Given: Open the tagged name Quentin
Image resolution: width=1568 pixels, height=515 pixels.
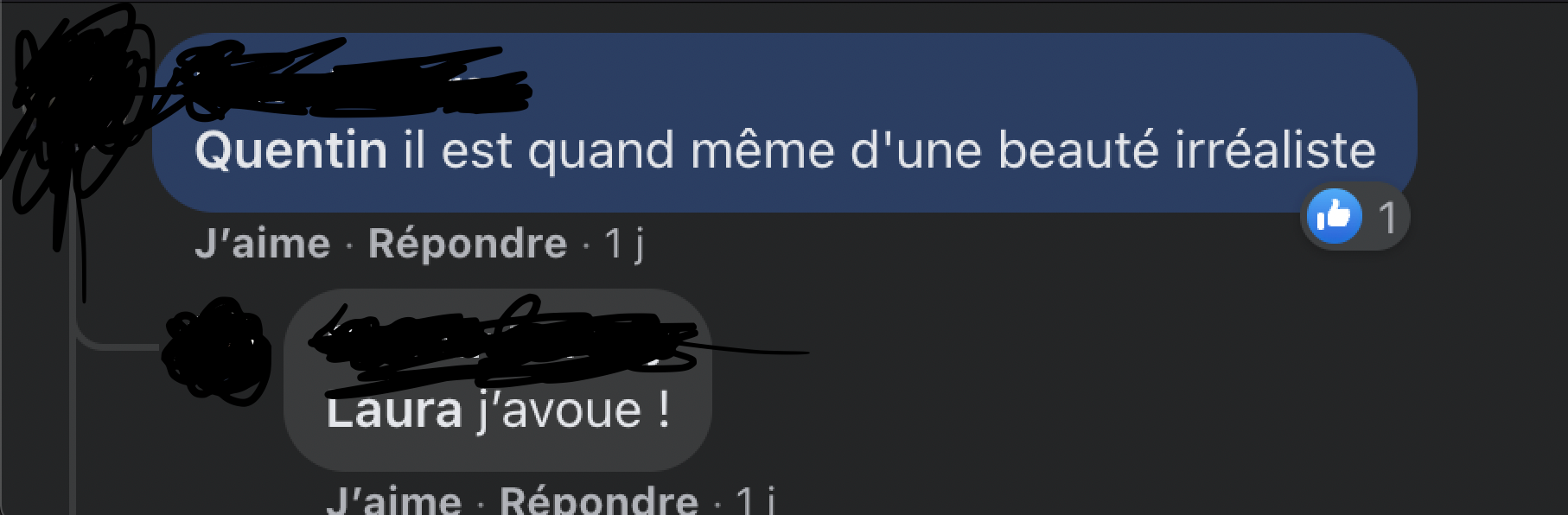Looking at the screenshot, I should tap(290, 150).
